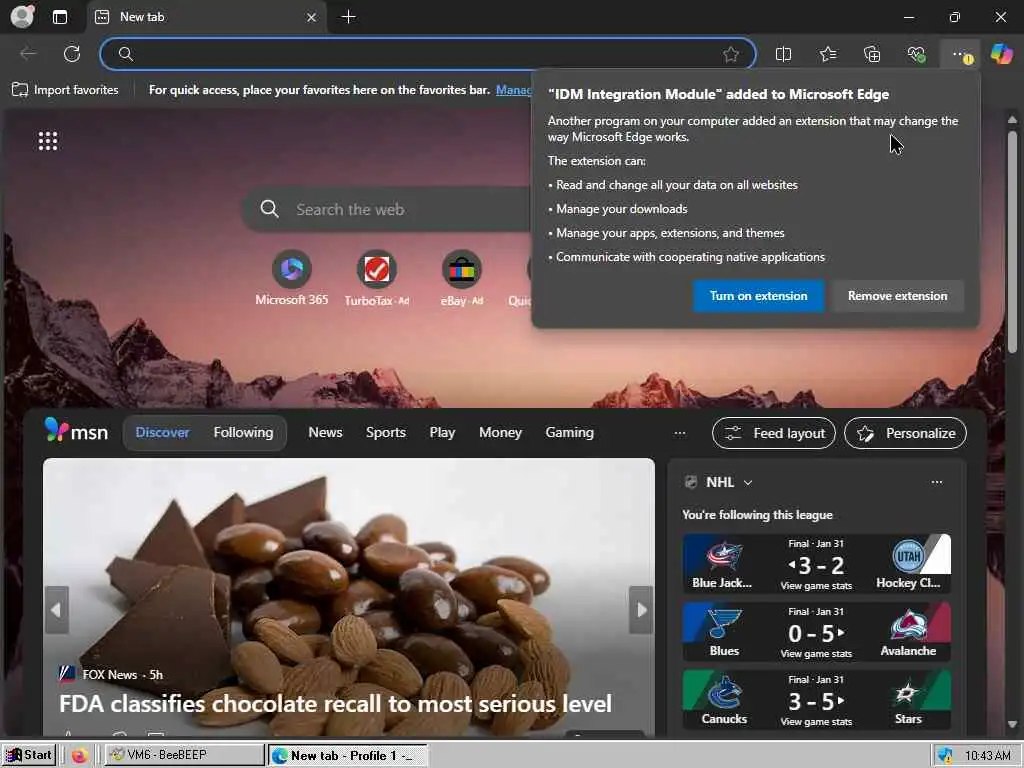Select the Discover feed tab
This screenshot has height=768, width=1024.
[163, 432]
